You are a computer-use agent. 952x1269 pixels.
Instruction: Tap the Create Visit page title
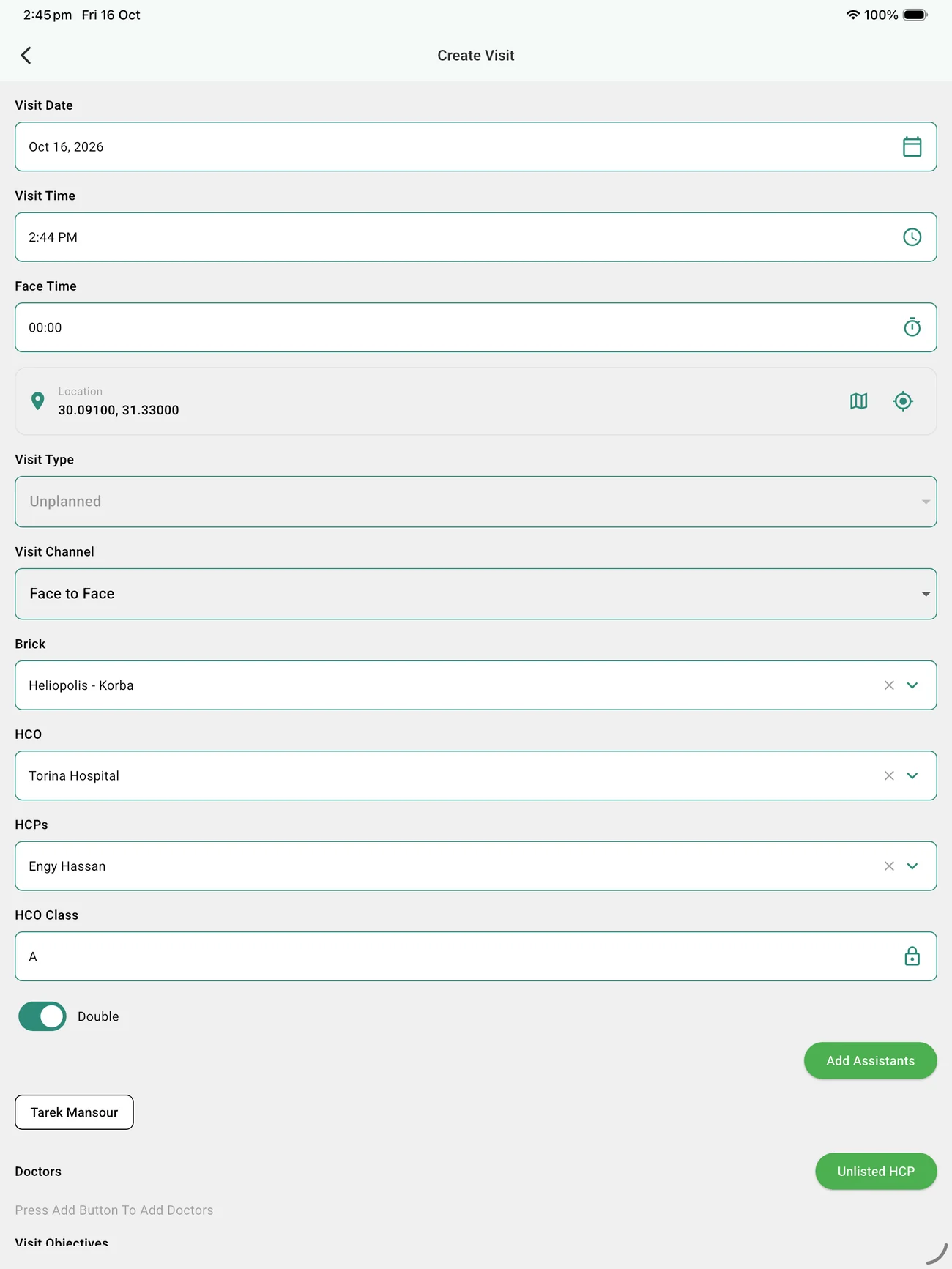(x=476, y=56)
